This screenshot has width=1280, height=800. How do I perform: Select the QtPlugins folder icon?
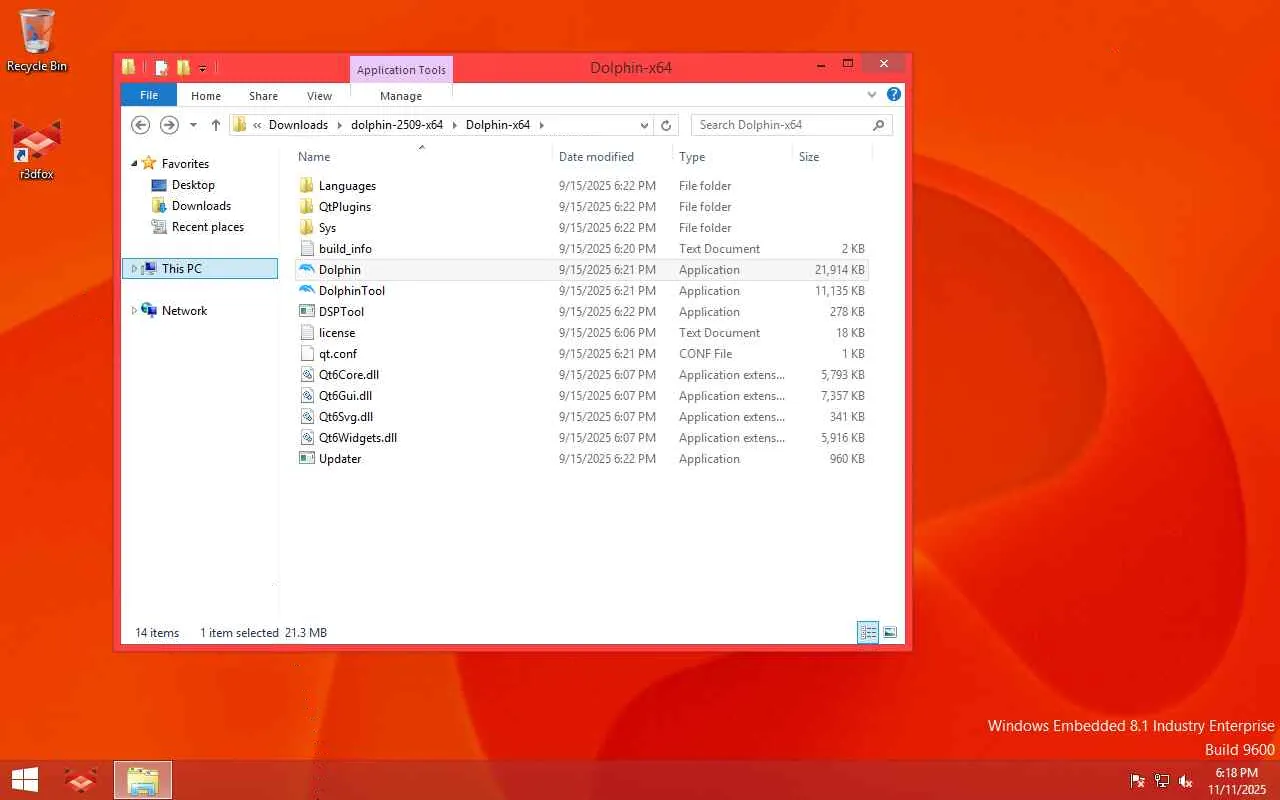(x=307, y=207)
